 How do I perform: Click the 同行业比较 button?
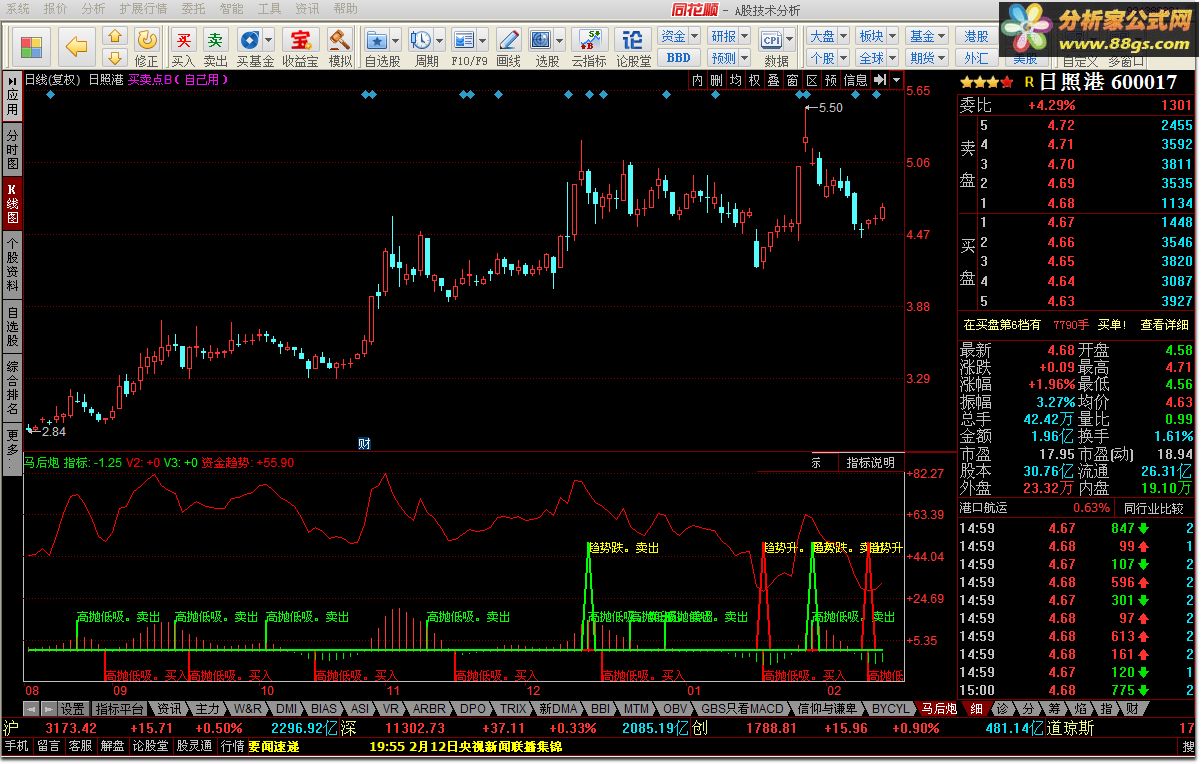point(1152,508)
